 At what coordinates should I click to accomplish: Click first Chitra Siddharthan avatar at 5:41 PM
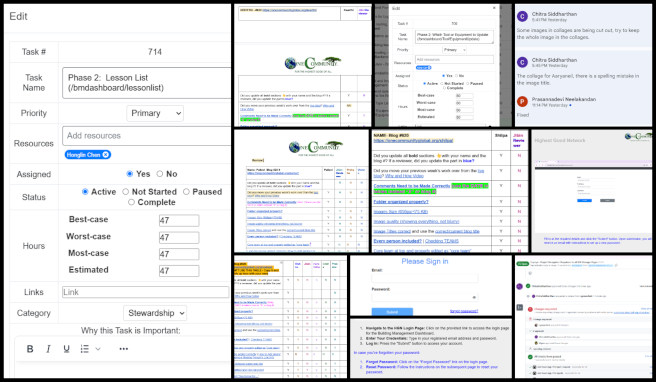(522, 16)
